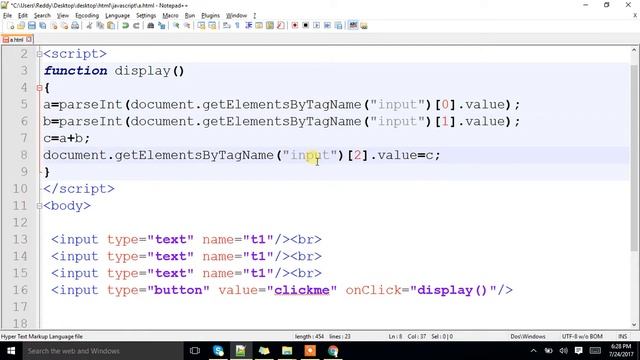This screenshot has height=360, width=640.
Task: Click run macro multiple times icon
Action: coord(327,26)
